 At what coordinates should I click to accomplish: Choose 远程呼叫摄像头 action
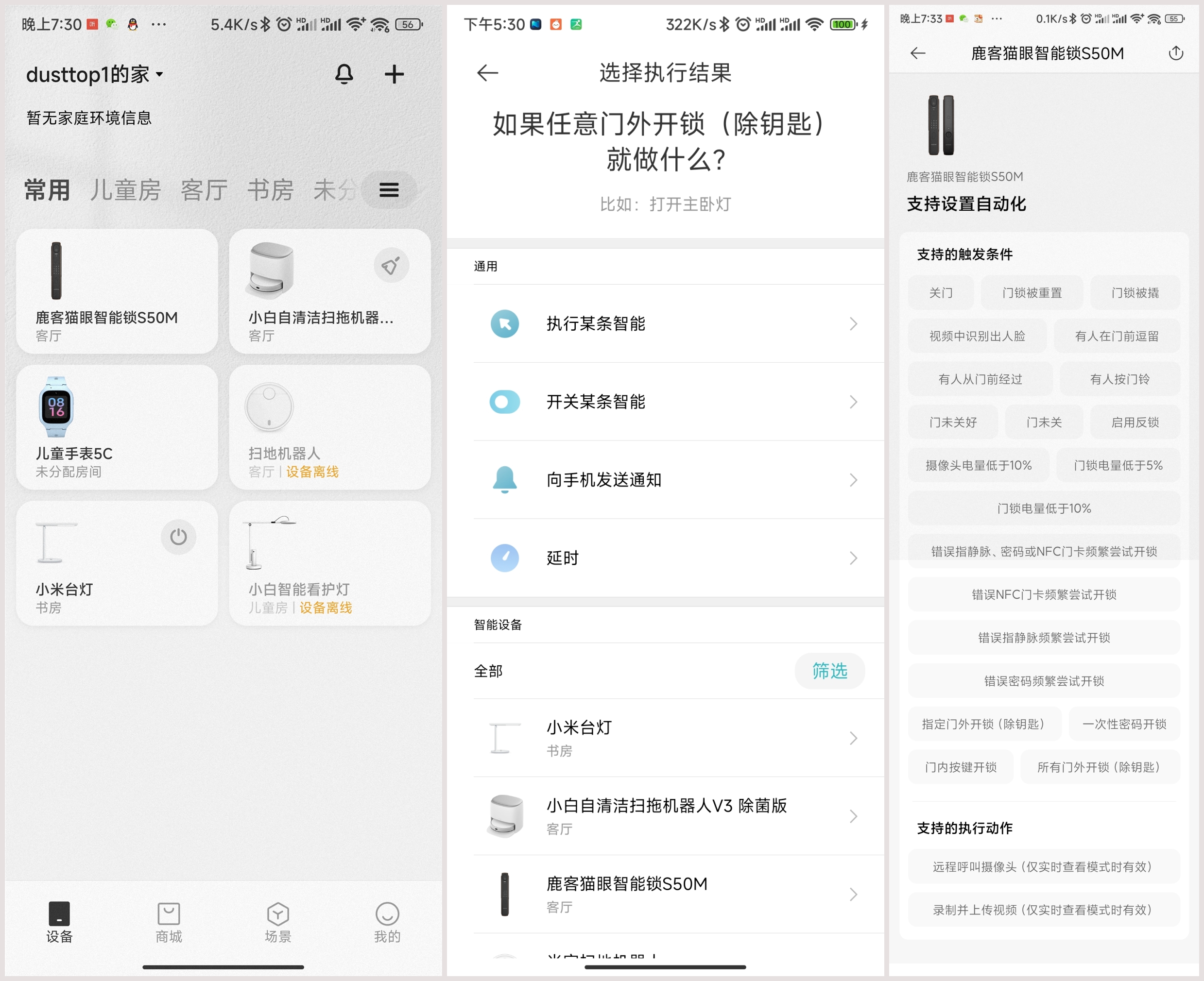[x=1044, y=867]
